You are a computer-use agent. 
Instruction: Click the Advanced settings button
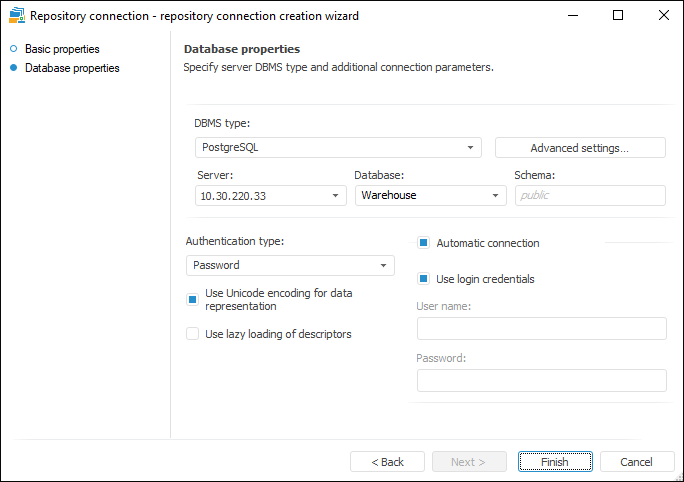pos(580,148)
